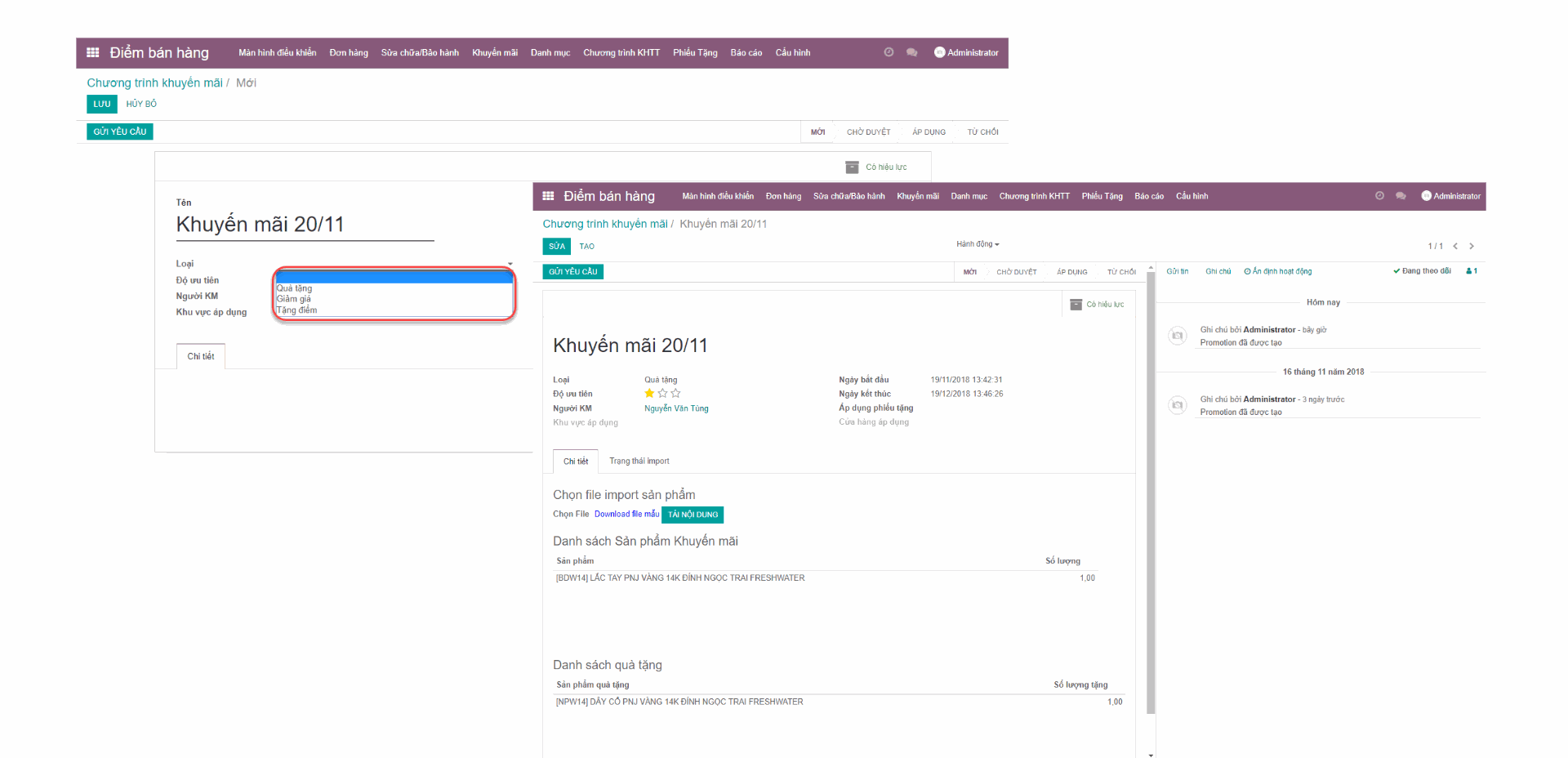Image resolution: width=1568 pixels, height=758 pixels.
Task: Select 'Quà tặng' from the Loại dropdown
Action: [295, 288]
